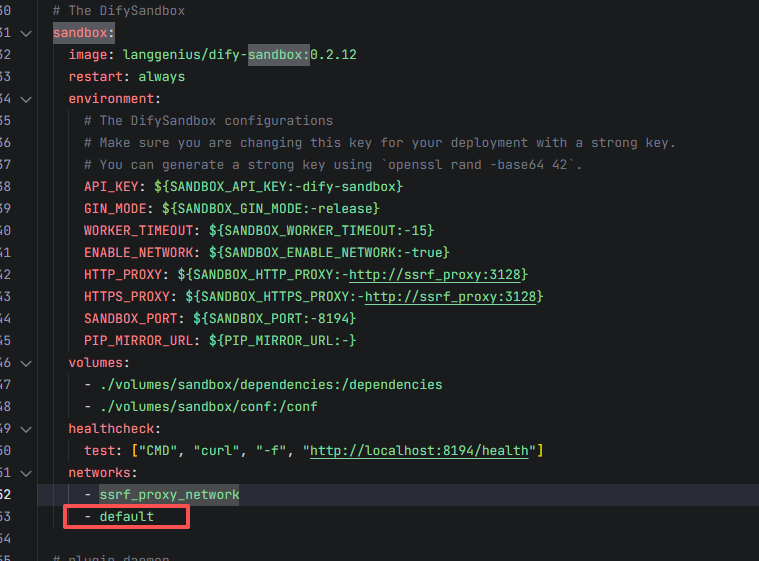Viewport: 759px width, 561px height.
Task: Click the ./volumes/sandbox/conf:/conf entry
Action: pyautogui.click(x=209, y=407)
